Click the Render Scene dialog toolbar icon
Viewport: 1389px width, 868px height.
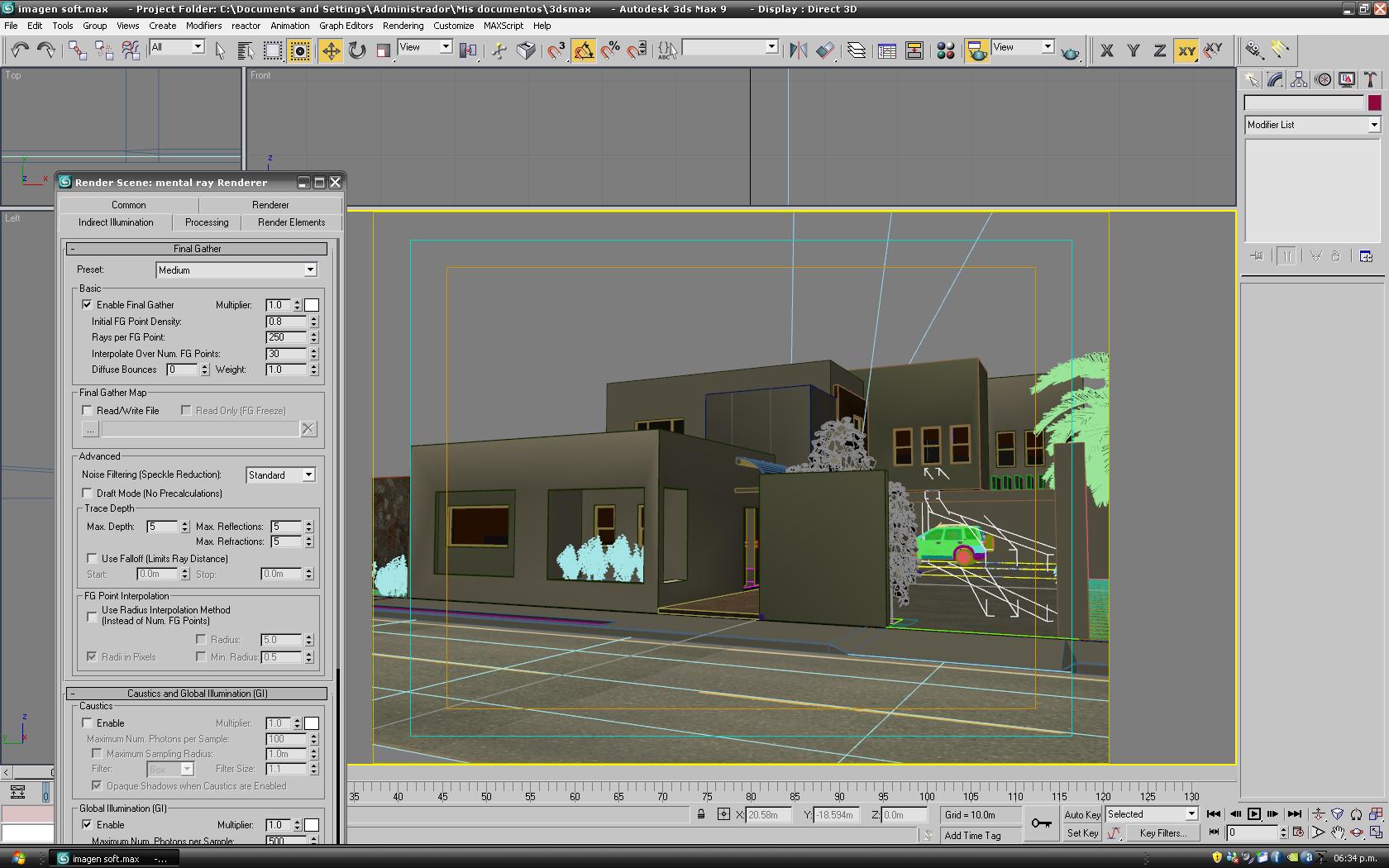click(x=976, y=50)
